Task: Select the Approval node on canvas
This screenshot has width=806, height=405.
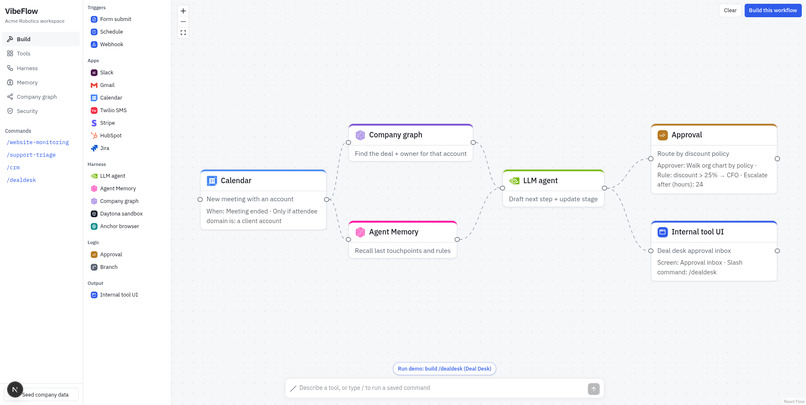Action: [x=714, y=158]
